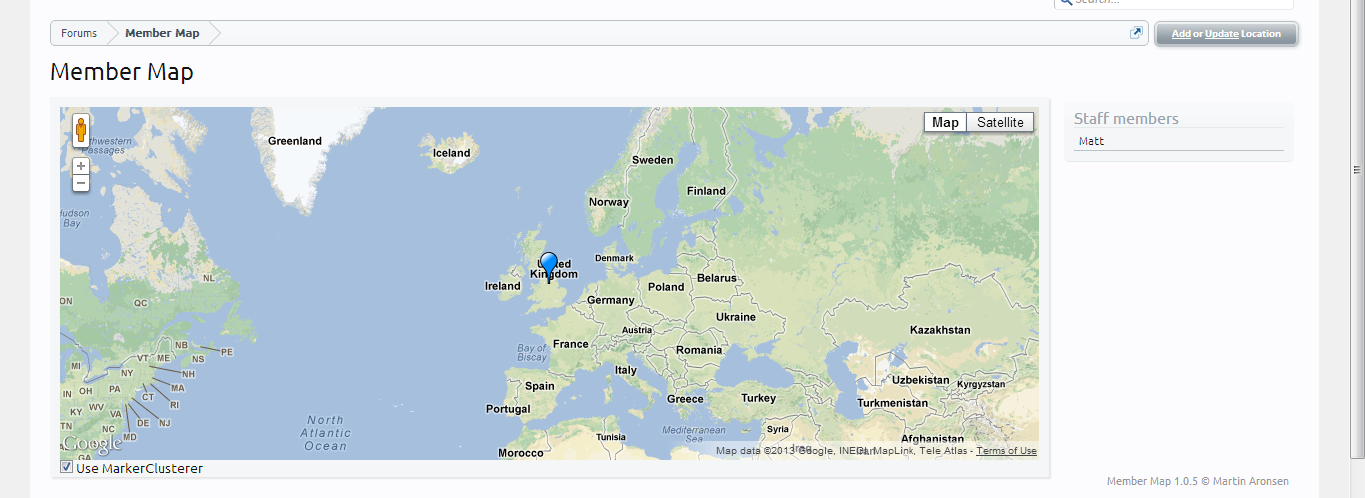Screen dimensions: 1365x498
Task: Select the Map view type button
Action: click(945, 122)
